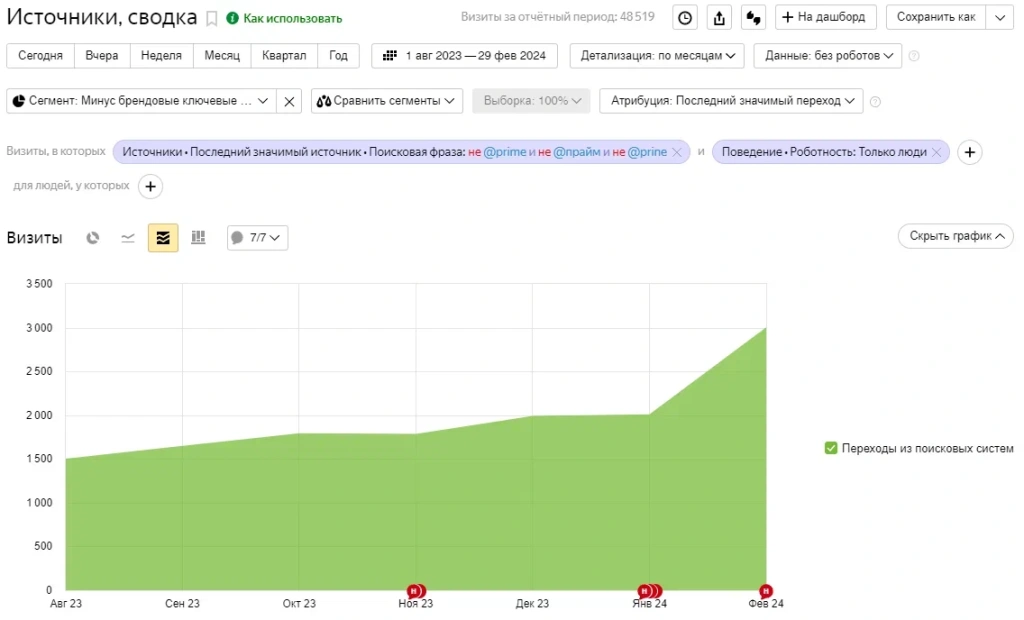The width and height of the screenshot is (1024, 620).
Task: Switch to the Год period tab
Action: (x=338, y=56)
